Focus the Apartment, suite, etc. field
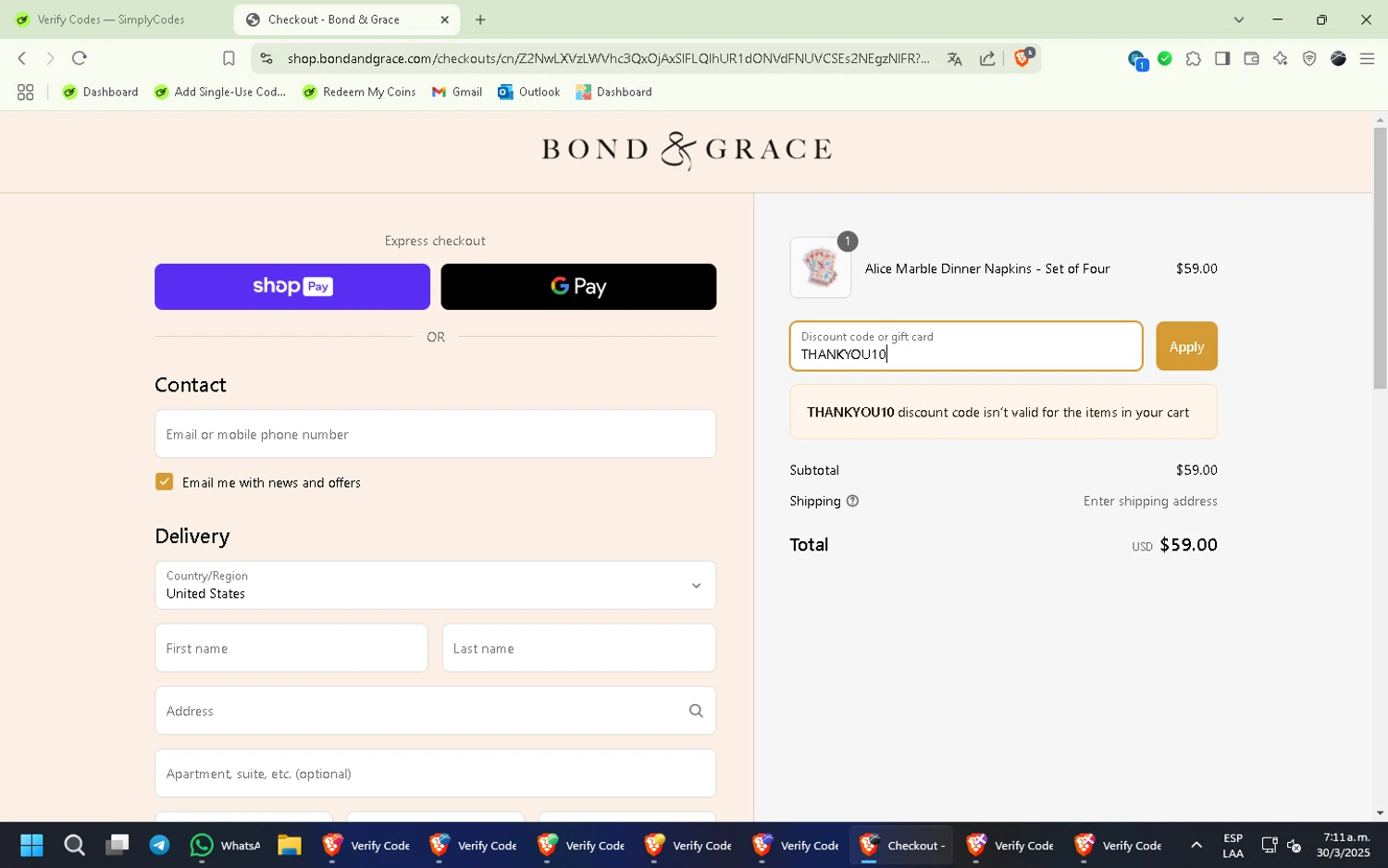Screen dimensions: 1388x868 tap(435, 774)
